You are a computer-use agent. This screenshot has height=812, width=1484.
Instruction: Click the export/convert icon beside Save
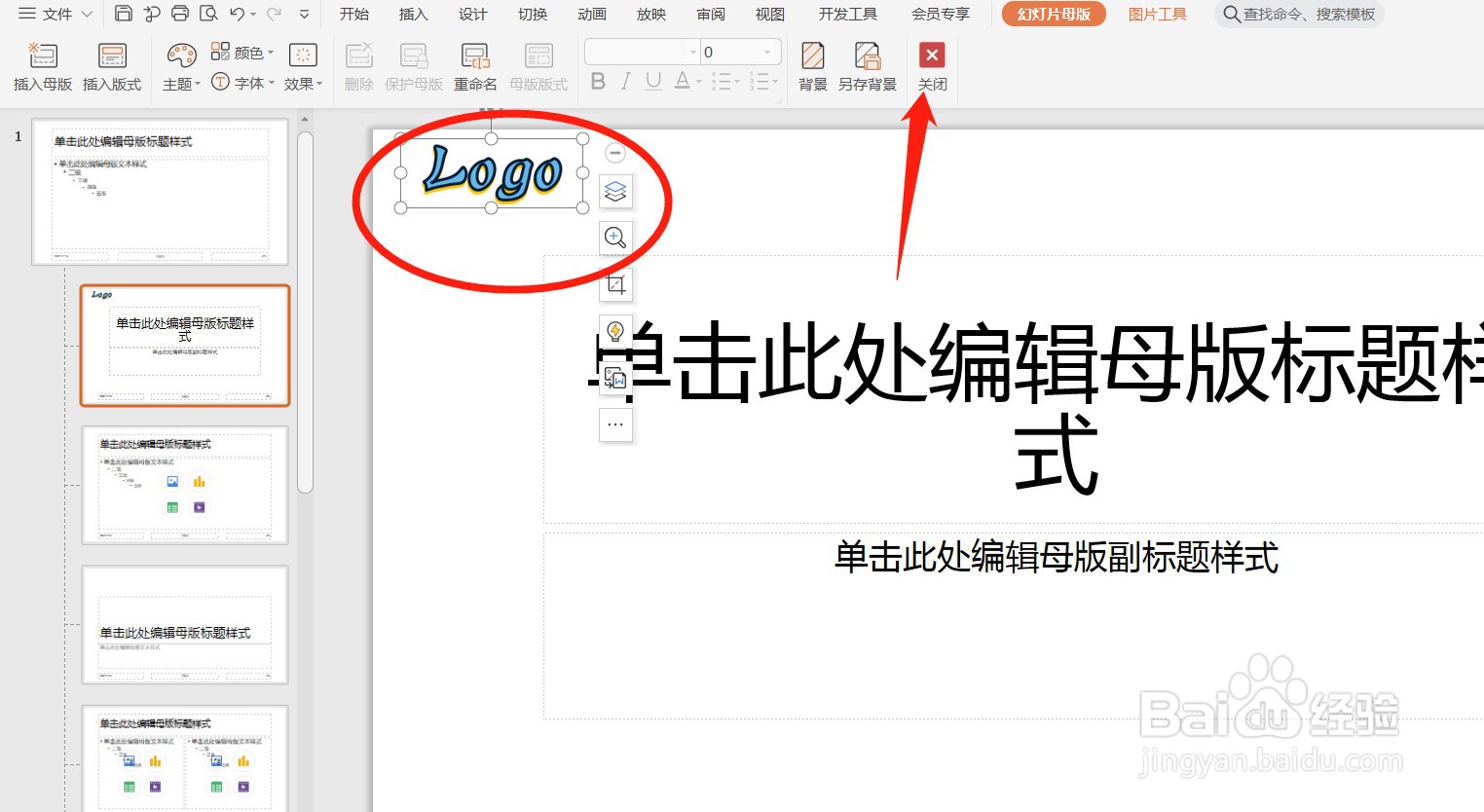(152, 14)
